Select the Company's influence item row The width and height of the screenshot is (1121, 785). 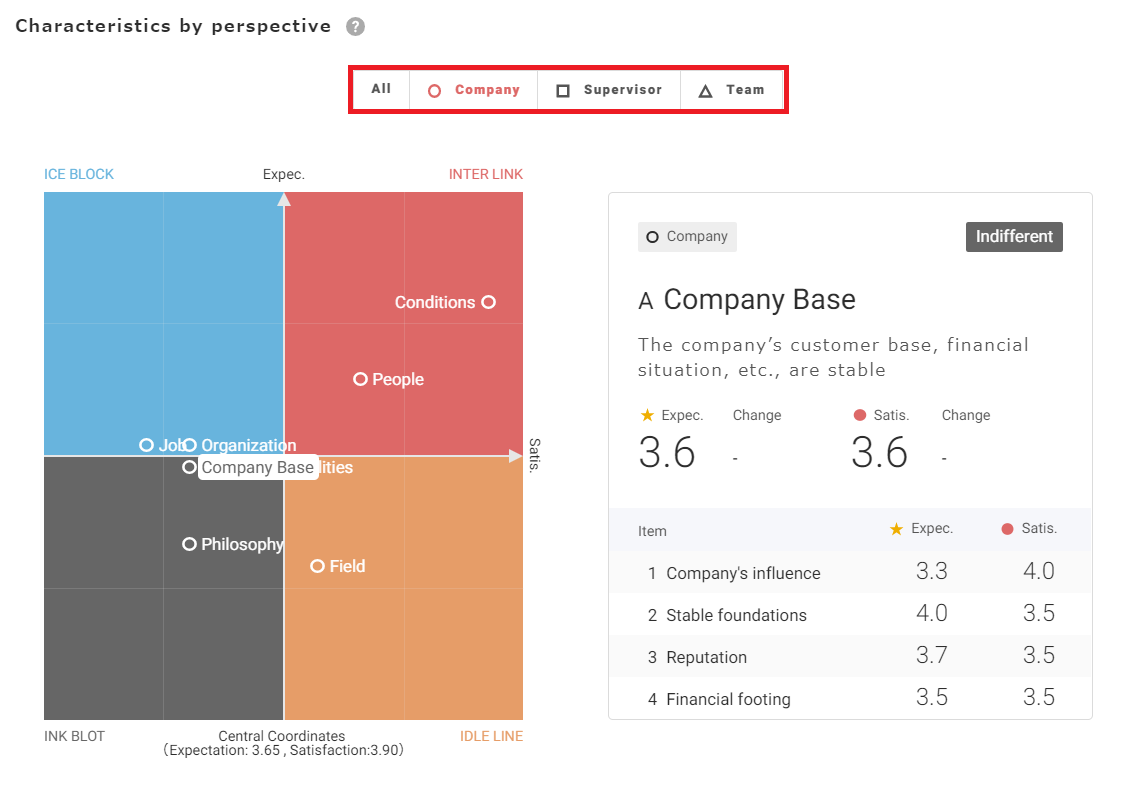[x=850, y=572]
